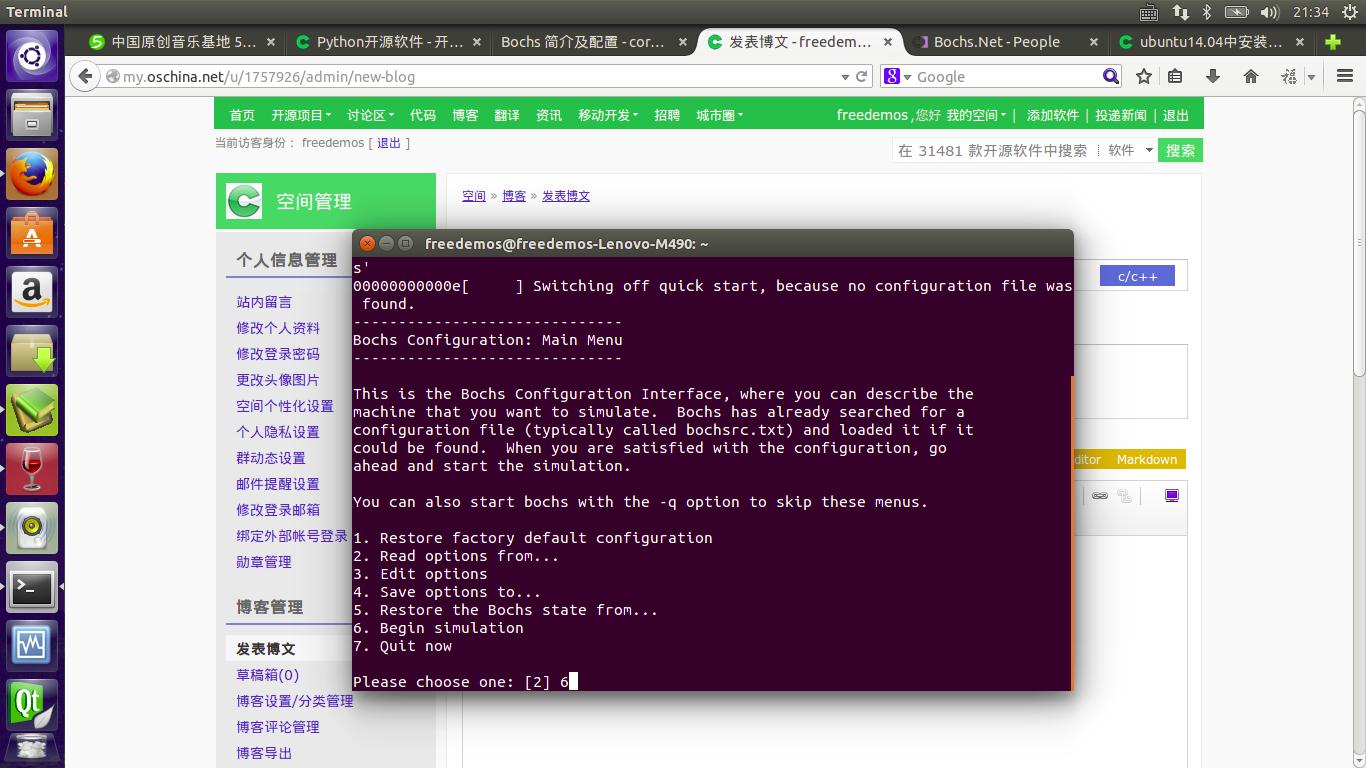Click the link icon in editor toolbar
The height and width of the screenshot is (768, 1366).
[1099, 496]
